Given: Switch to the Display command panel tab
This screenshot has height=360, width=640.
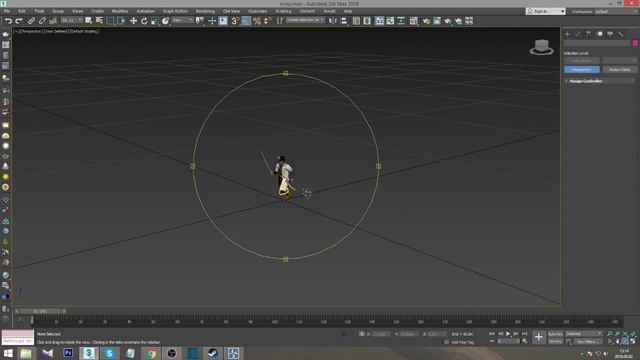Looking at the screenshot, I should [x=610, y=34].
